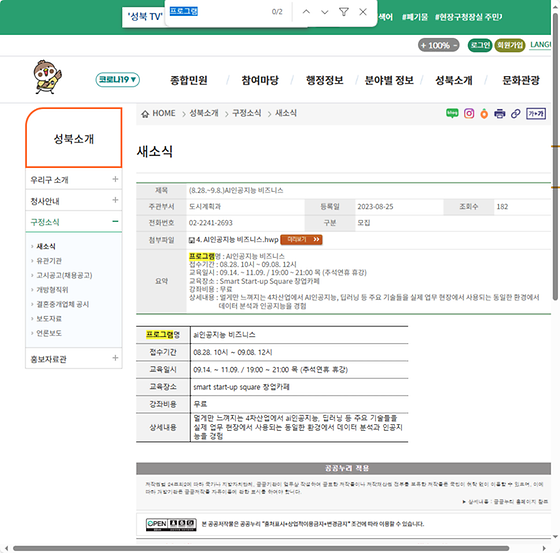Click the scroll-right arrow at bottom
560x553 pixels.
coord(544,548)
